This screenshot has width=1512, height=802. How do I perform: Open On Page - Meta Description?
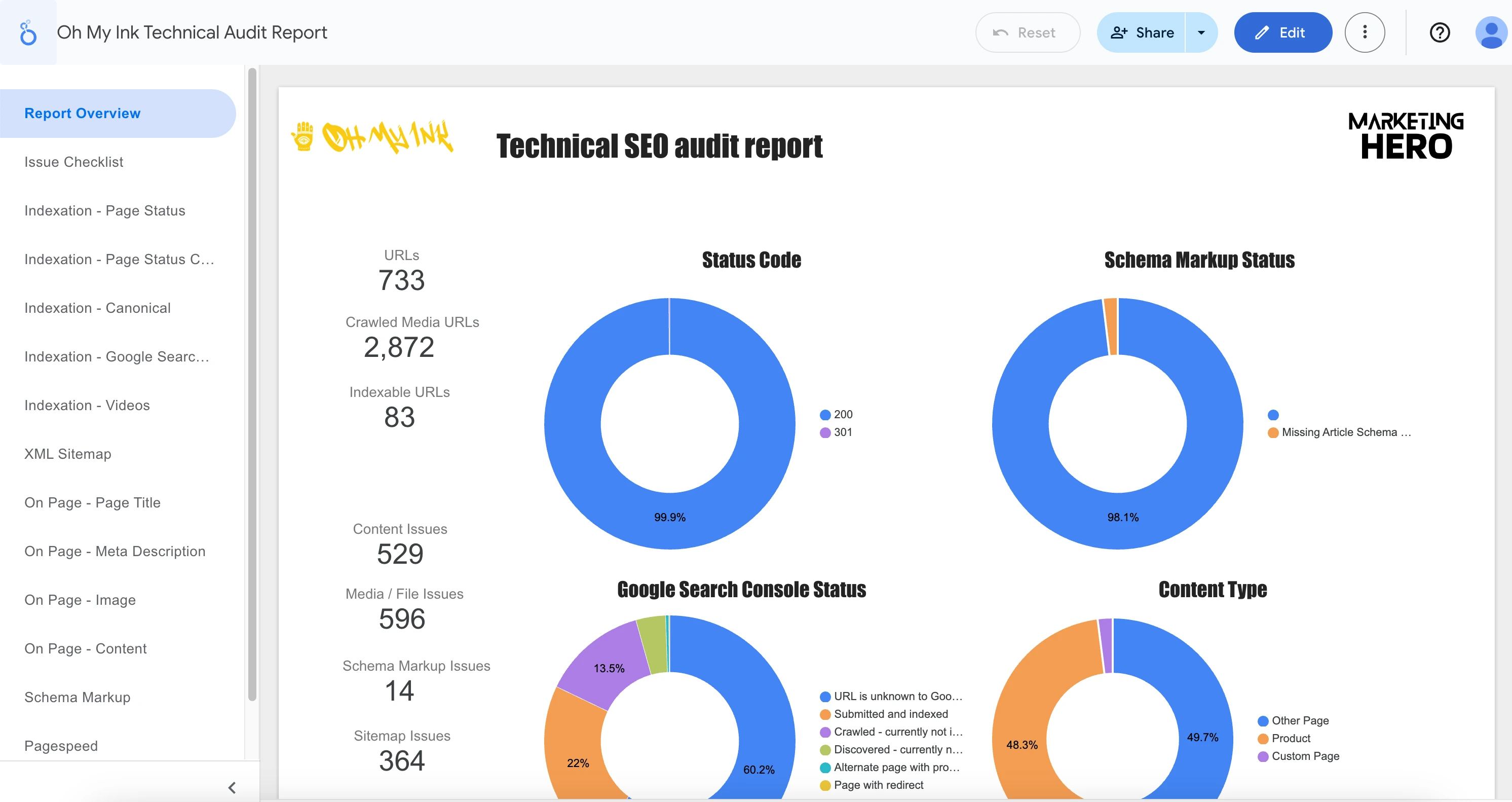[115, 551]
